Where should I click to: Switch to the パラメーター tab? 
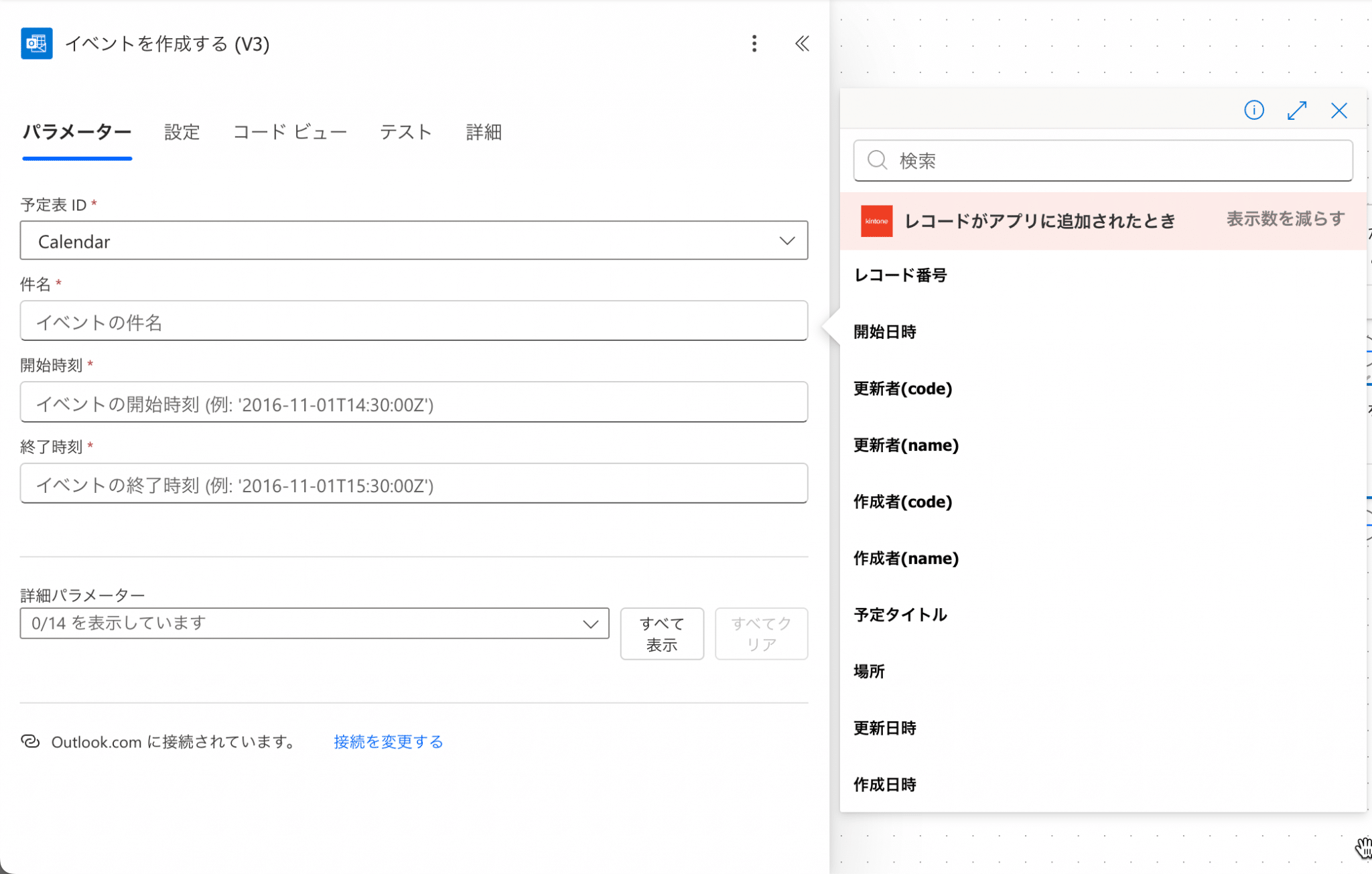point(77,132)
